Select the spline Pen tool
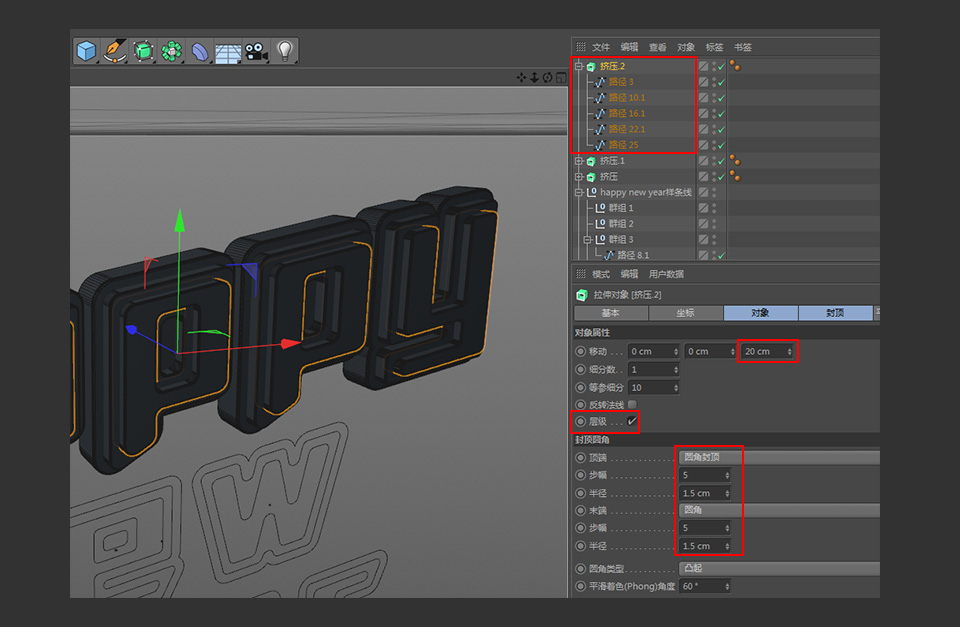 (x=114, y=51)
